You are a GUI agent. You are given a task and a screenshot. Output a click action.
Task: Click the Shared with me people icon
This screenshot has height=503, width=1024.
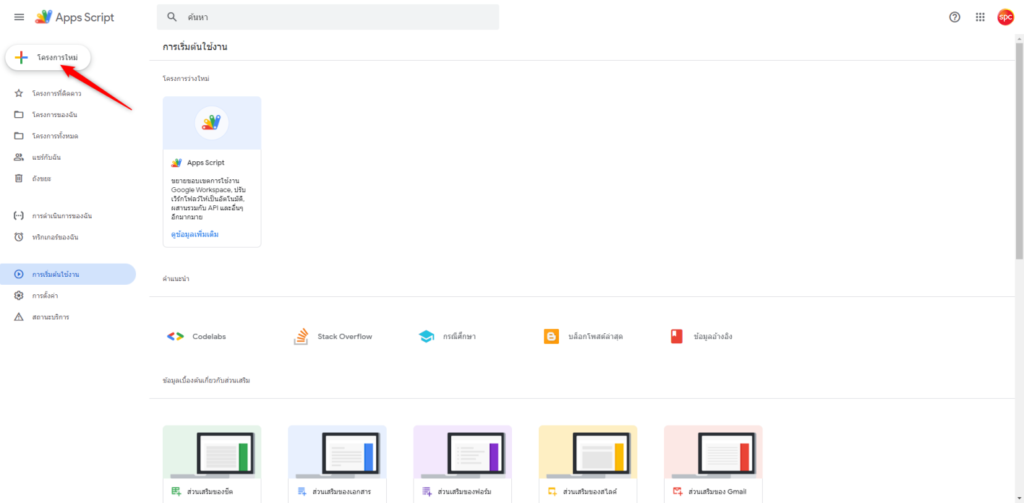19,157
